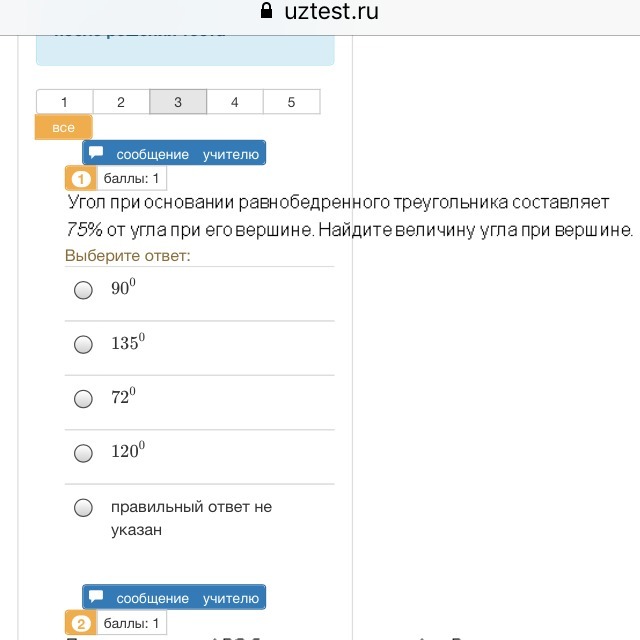Pick the 120° answer option
This screenshot has width=640, height=640.
pos(84,453)
